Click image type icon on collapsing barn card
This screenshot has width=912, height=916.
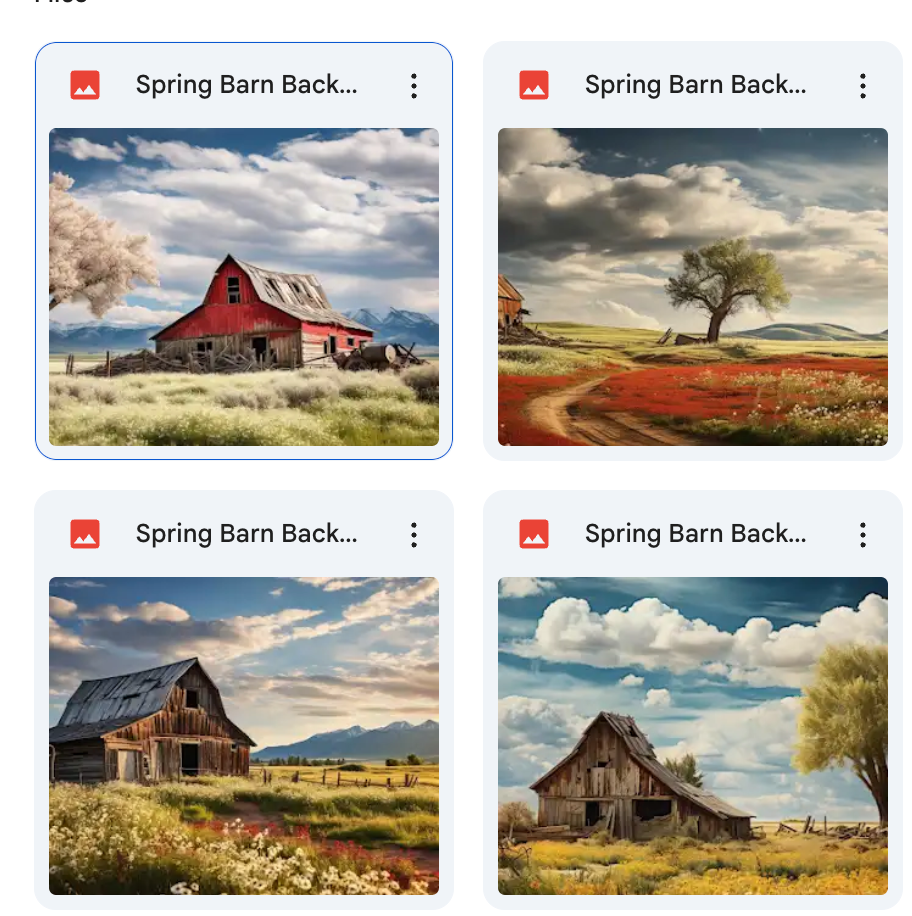click(534, 534)
